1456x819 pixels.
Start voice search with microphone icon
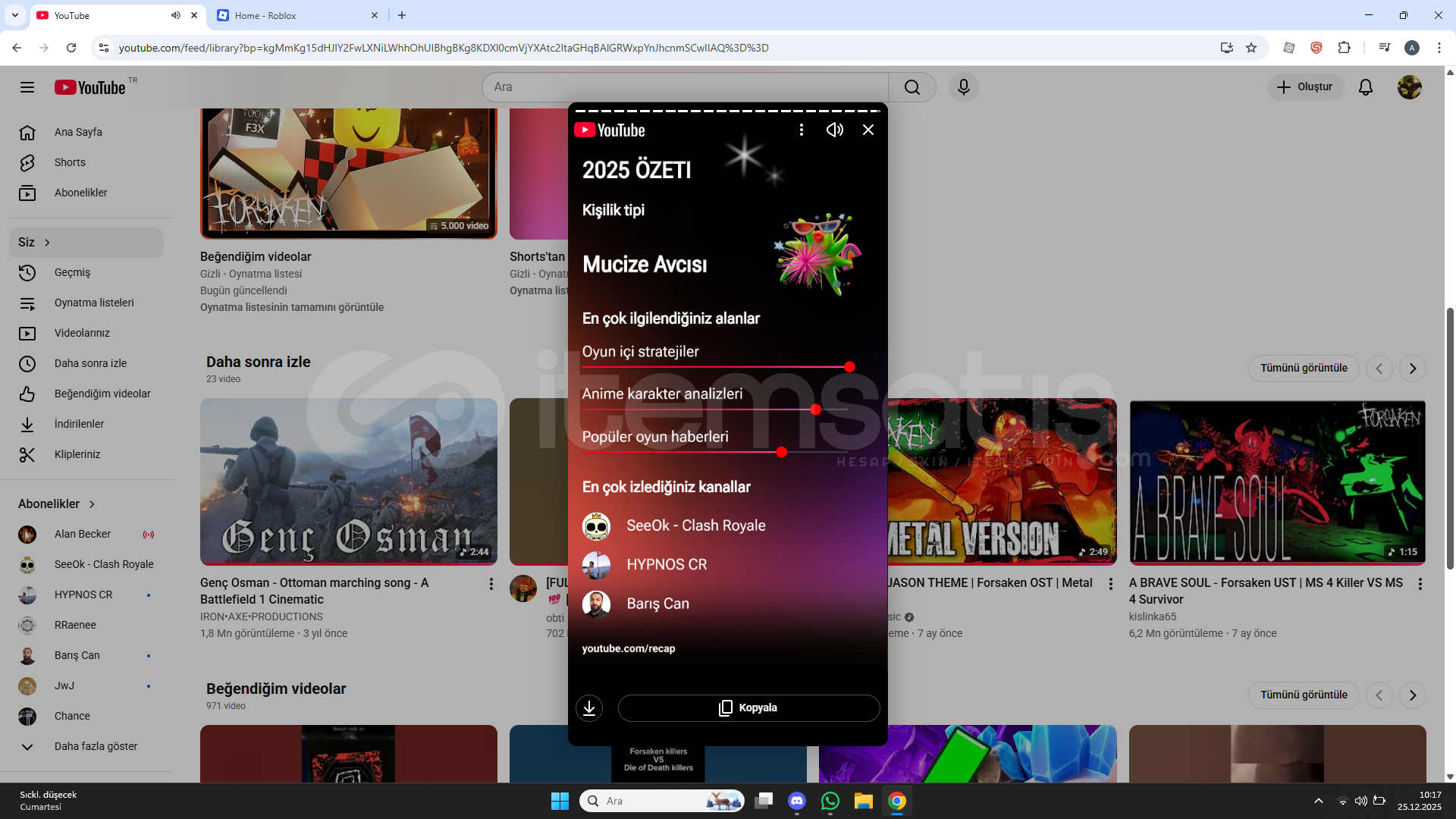(x=963, y=87)
